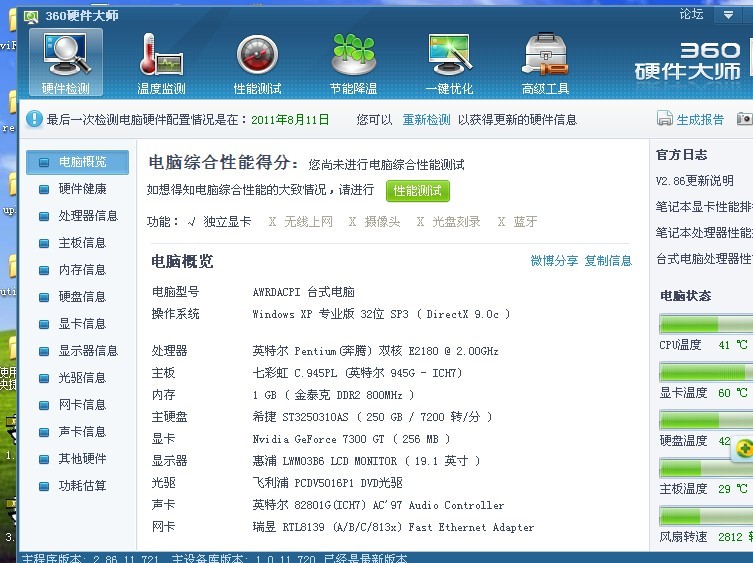Click the 无线上网 feature indicator
The height and width of the screenshot is (563, 753).
coord(301,221)
